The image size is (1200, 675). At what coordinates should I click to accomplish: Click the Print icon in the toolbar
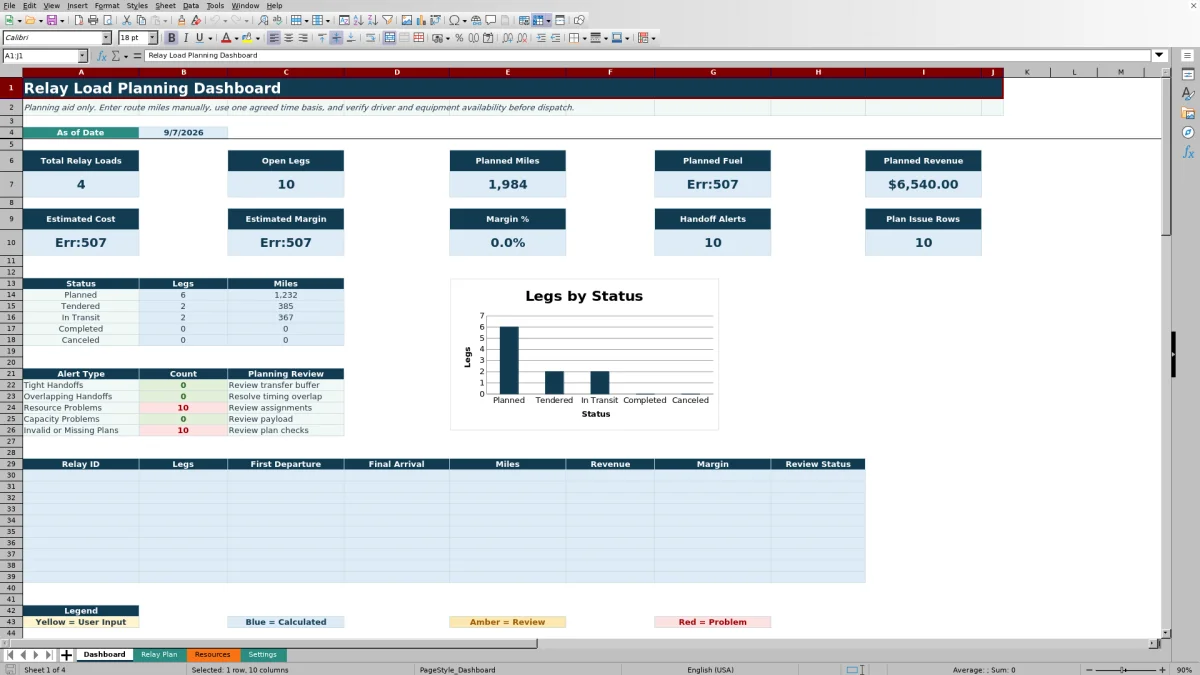pos(93,20)
